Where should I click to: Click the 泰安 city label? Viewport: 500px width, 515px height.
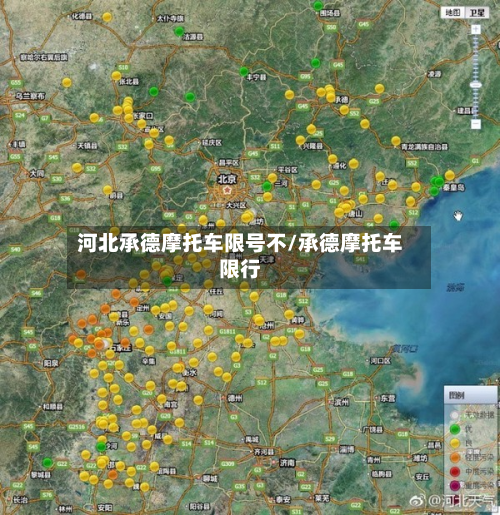(x=283, y=499)
